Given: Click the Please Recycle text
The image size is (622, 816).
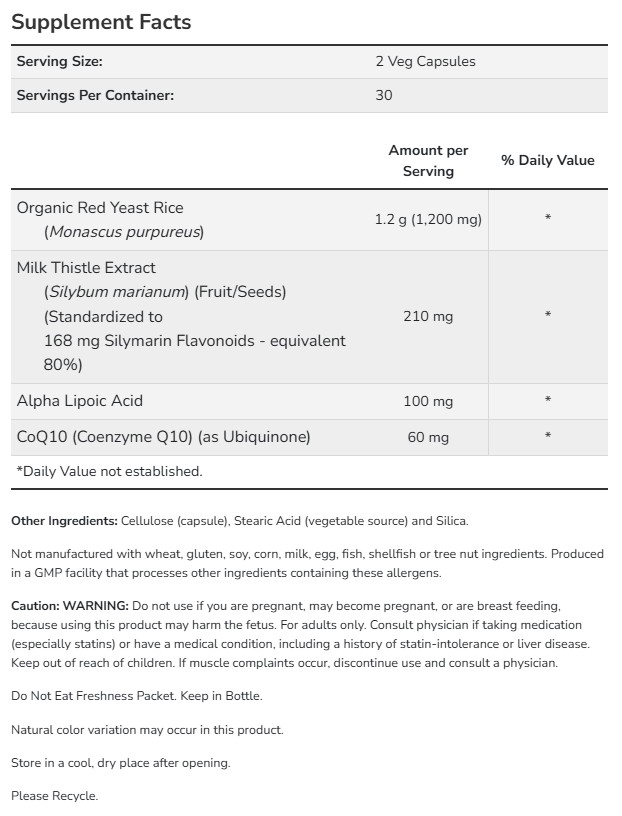Looking at the screenshot, I should [55, 796].
